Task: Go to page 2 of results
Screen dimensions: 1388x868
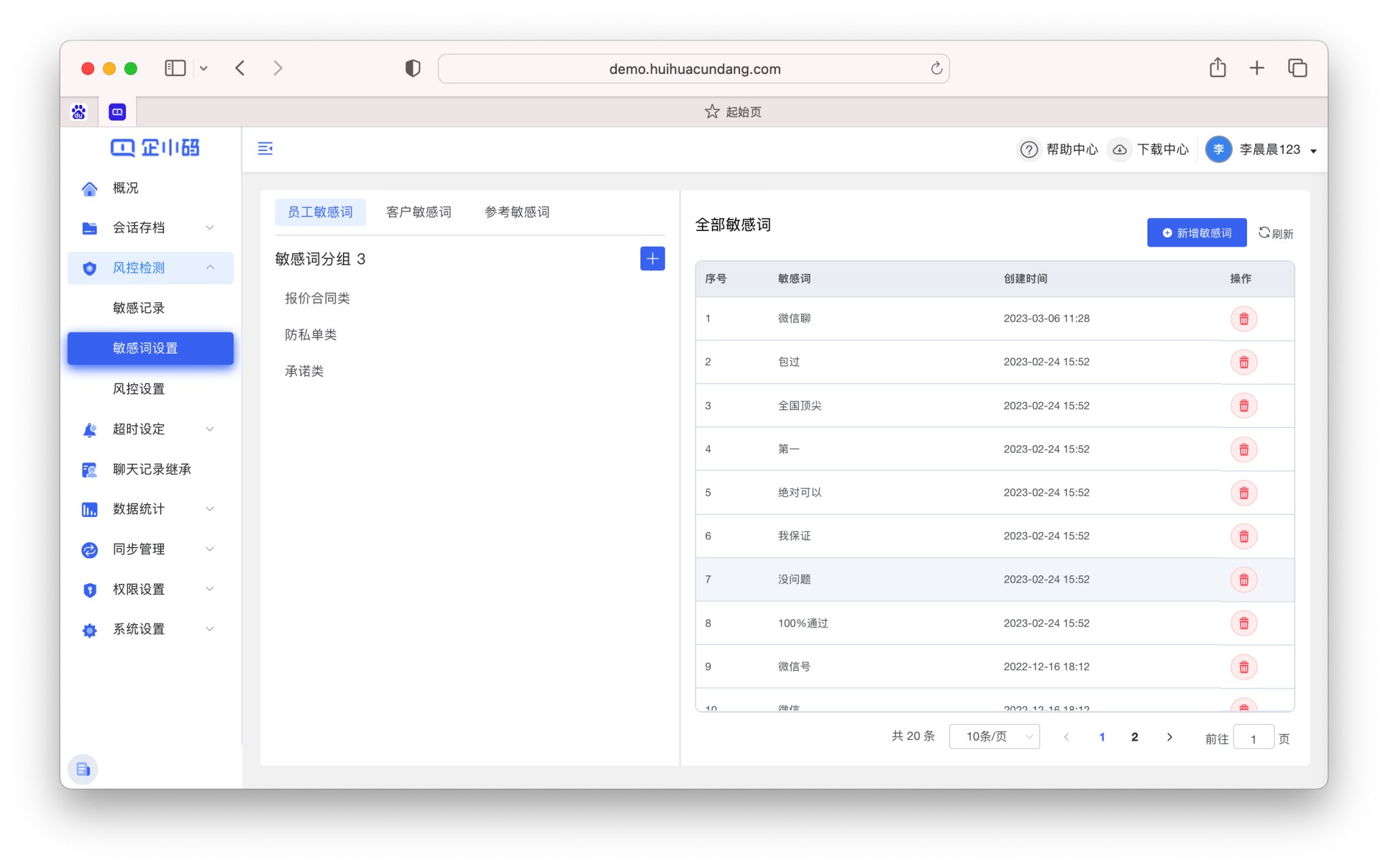Action: 1135,737
